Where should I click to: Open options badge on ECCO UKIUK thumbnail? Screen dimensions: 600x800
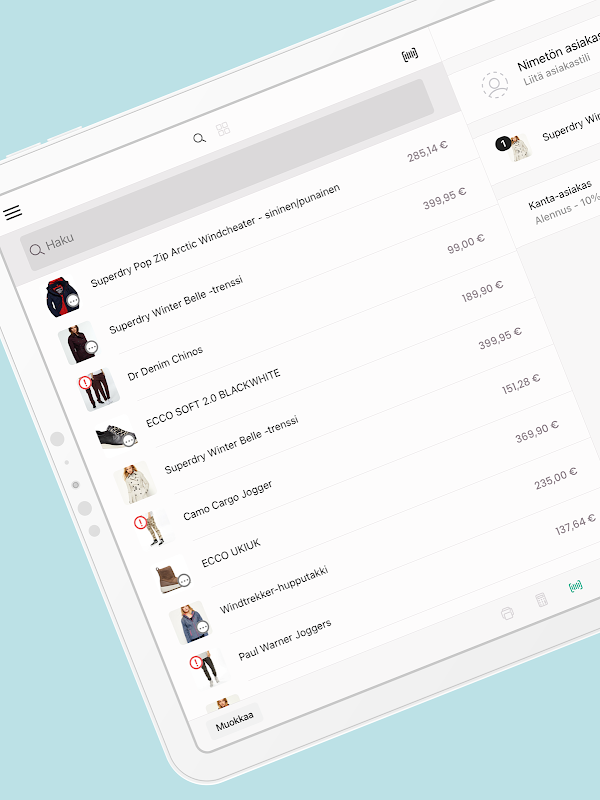[184, 580]
